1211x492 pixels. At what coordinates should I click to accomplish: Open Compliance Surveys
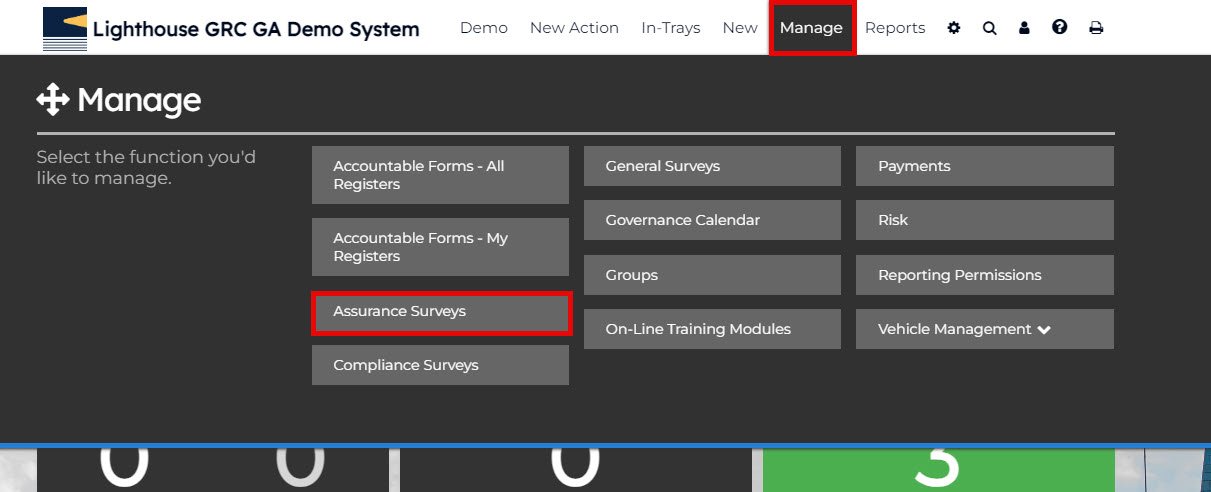click(x=440, y=365)
